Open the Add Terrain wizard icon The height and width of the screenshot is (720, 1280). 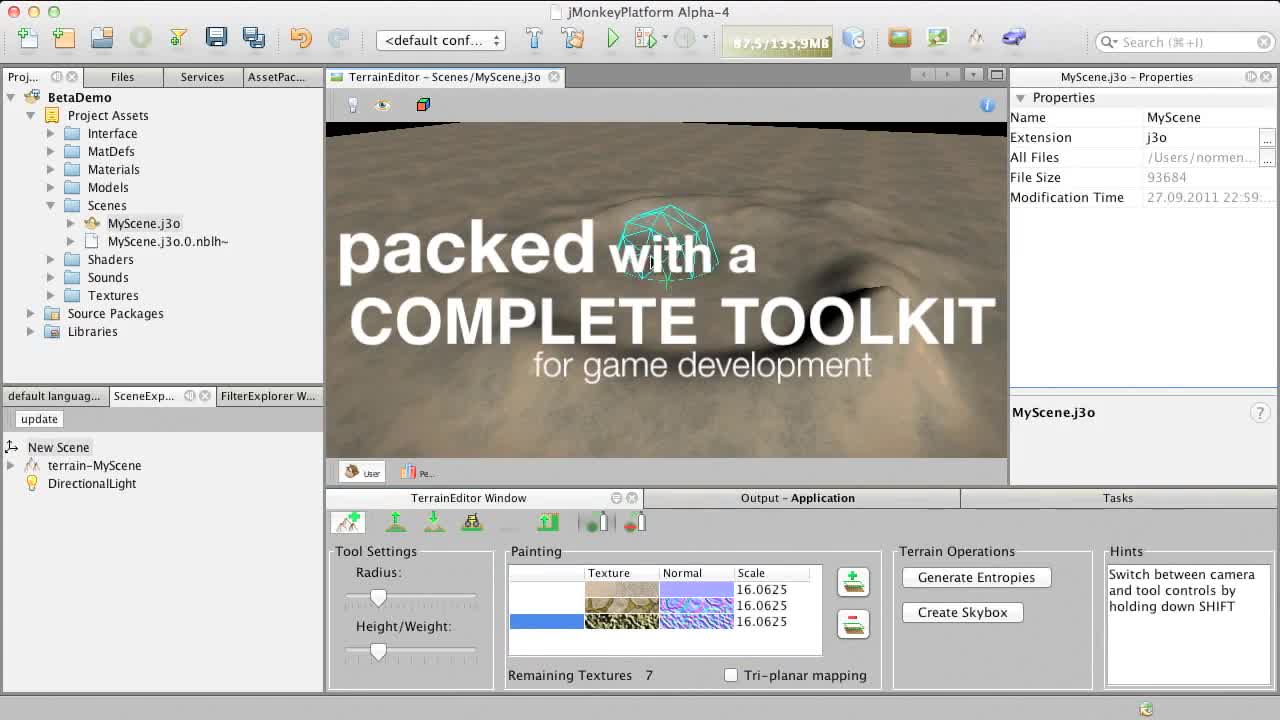[x=347, y=521]
